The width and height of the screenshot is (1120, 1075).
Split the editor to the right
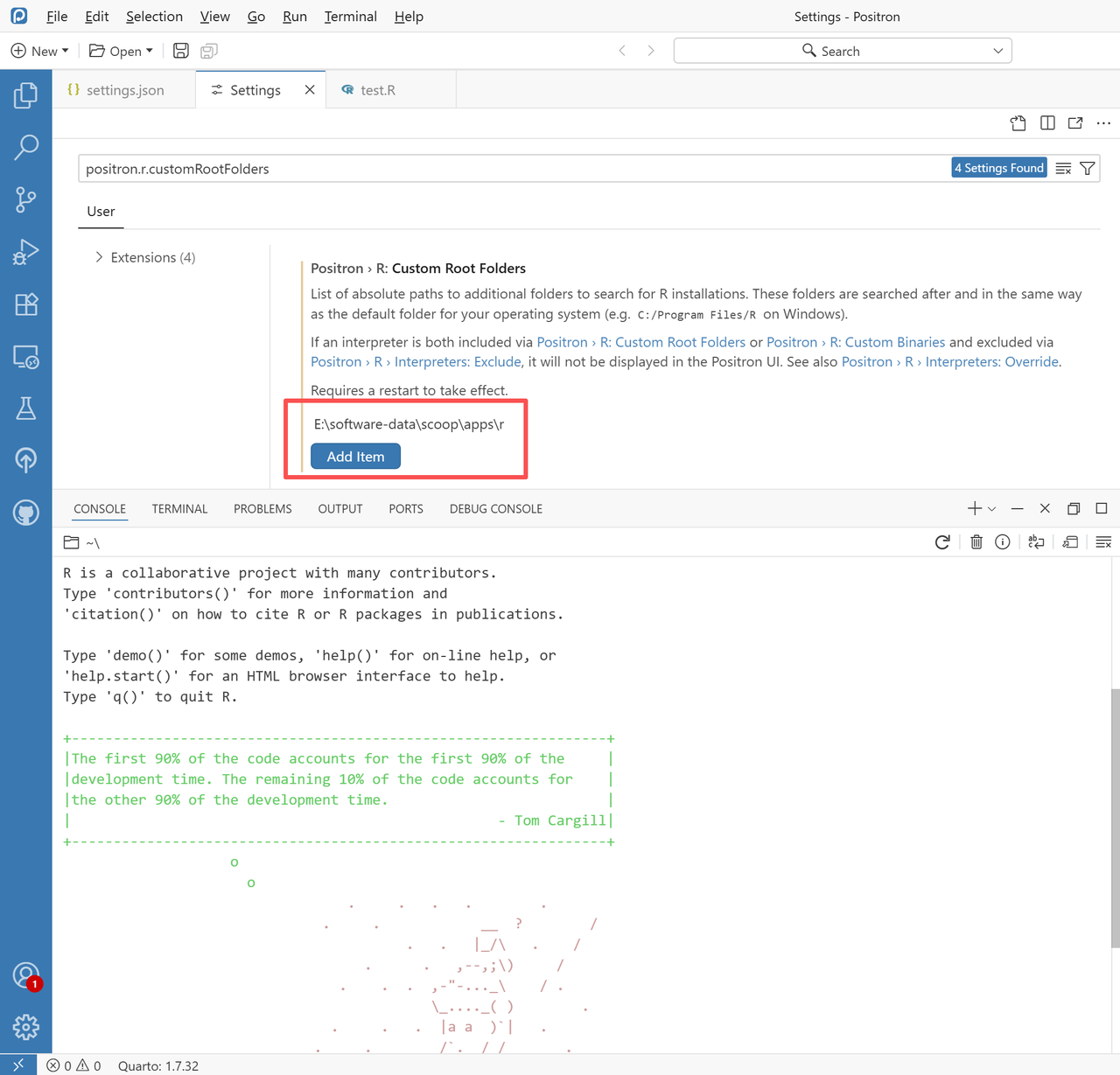[1047, 123]
